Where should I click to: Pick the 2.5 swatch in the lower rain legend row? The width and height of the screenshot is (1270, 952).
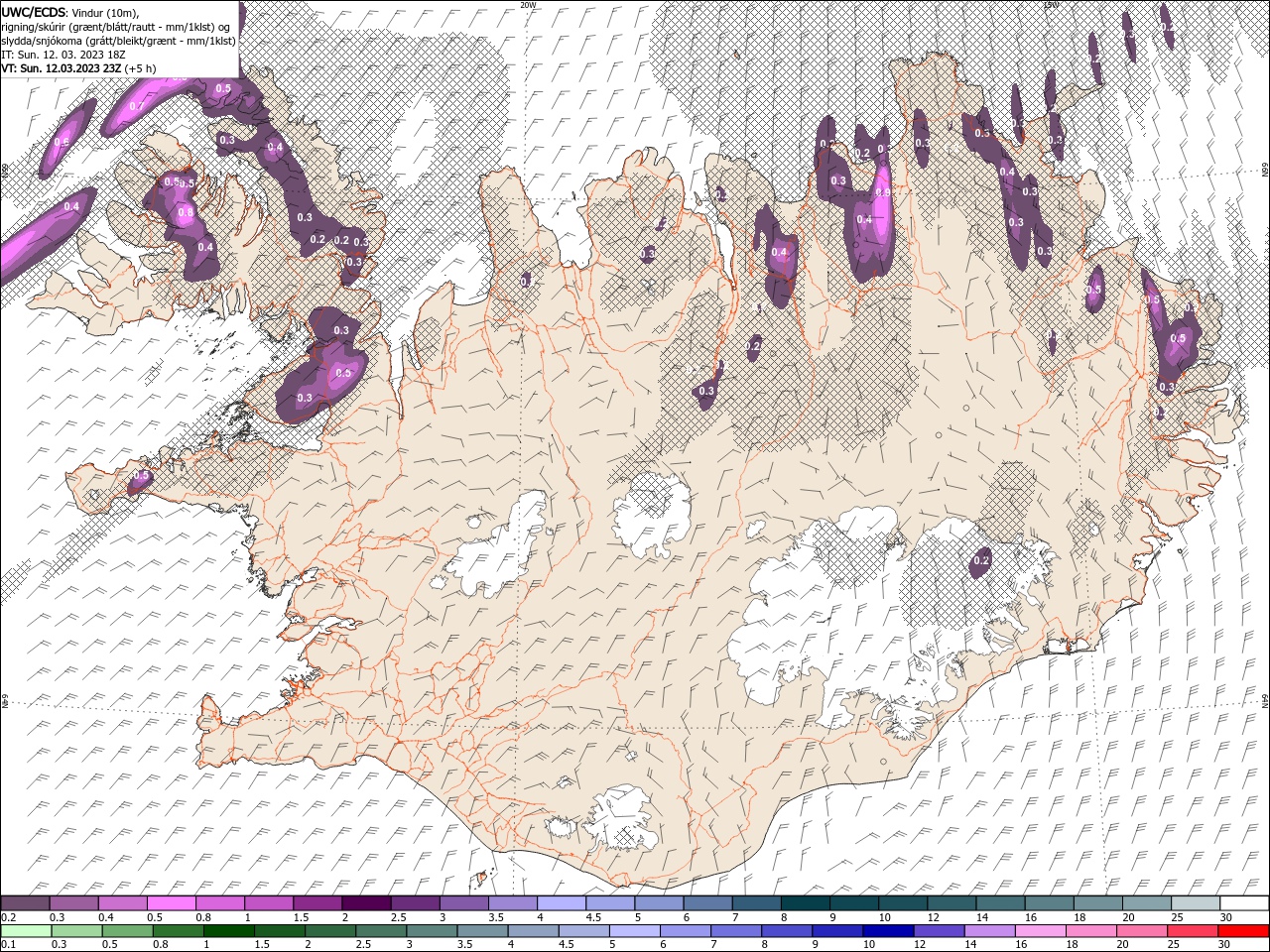(381, 931)
